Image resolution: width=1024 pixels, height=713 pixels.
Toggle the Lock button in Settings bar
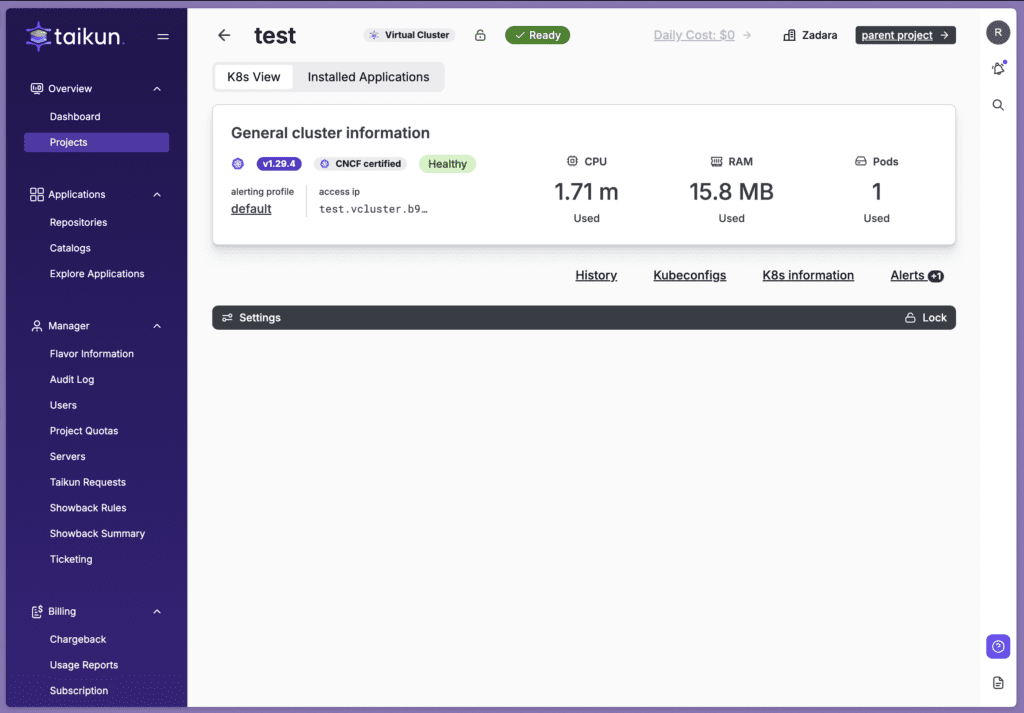[x=925, y=318]
